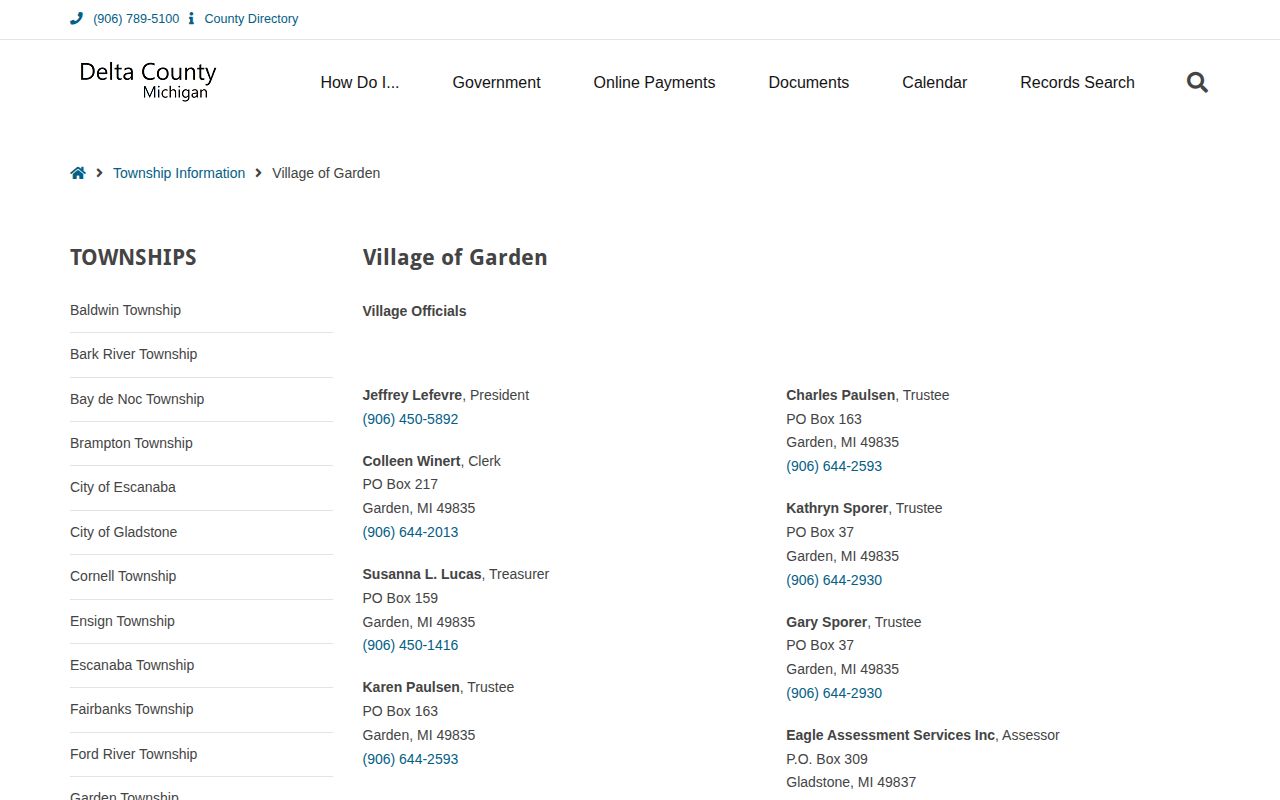Viewport: 1280px width, 800px height.
Task: Call Susanna L. Lucas at (906) 450-1416
Action: [410, 645]
